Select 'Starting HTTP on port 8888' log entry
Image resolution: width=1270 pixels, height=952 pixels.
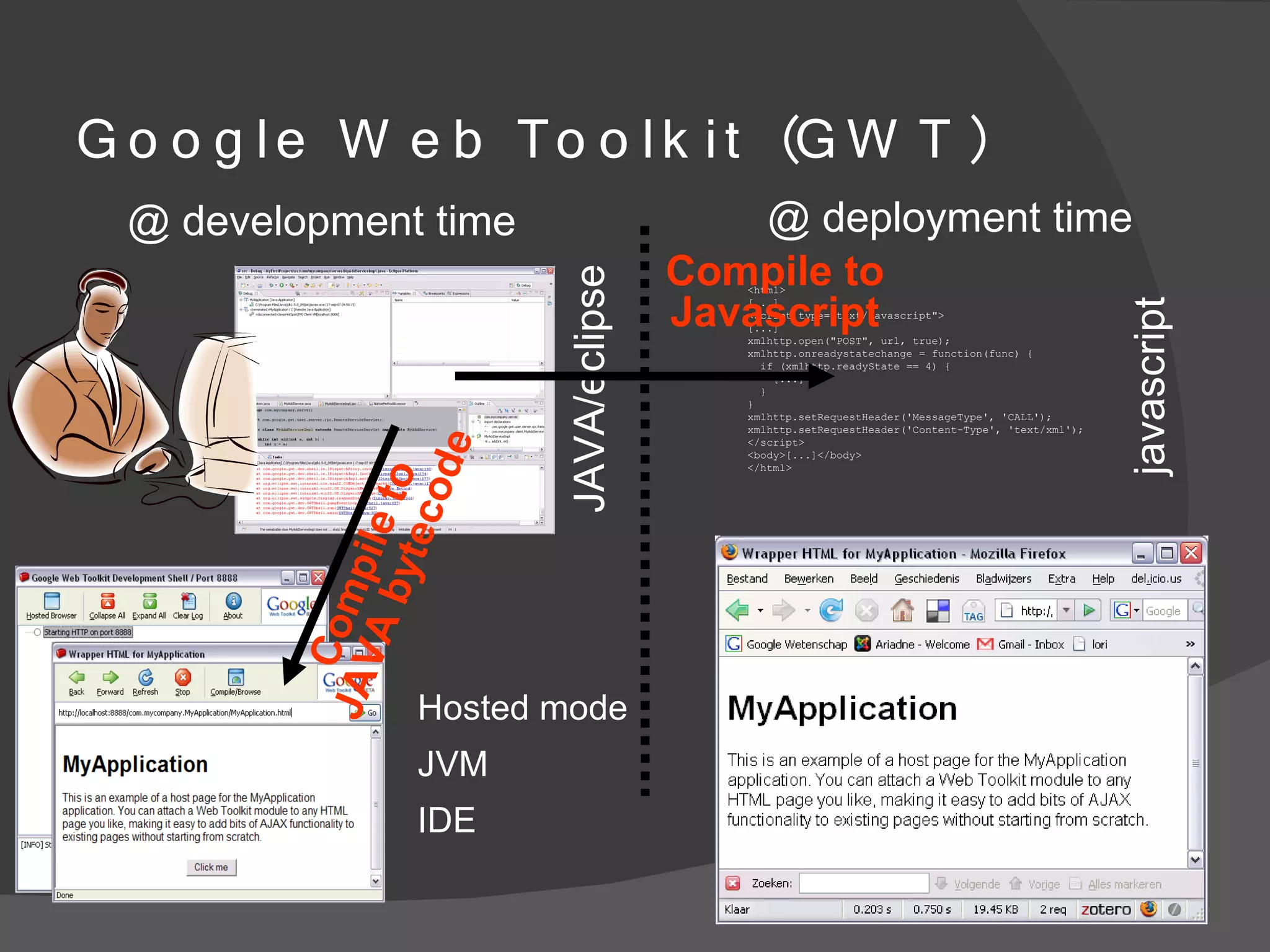click(x=87, y=632)
